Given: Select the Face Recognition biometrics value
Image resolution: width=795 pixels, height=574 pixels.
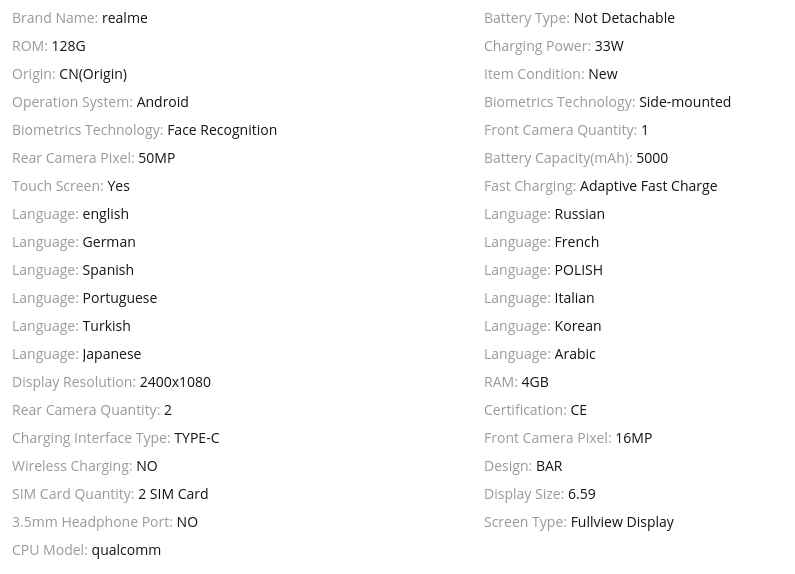Looking at the screenshot, I should (222, 130).
